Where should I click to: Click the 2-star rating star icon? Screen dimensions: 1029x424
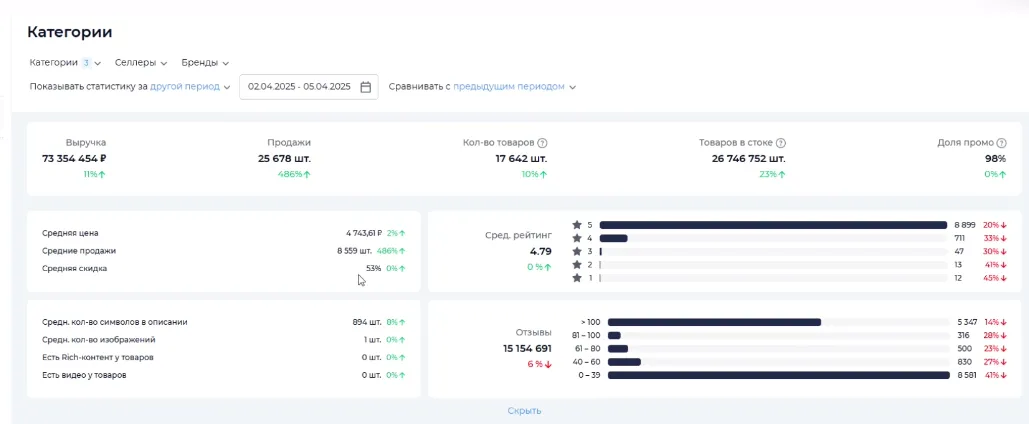pos(576,265)
